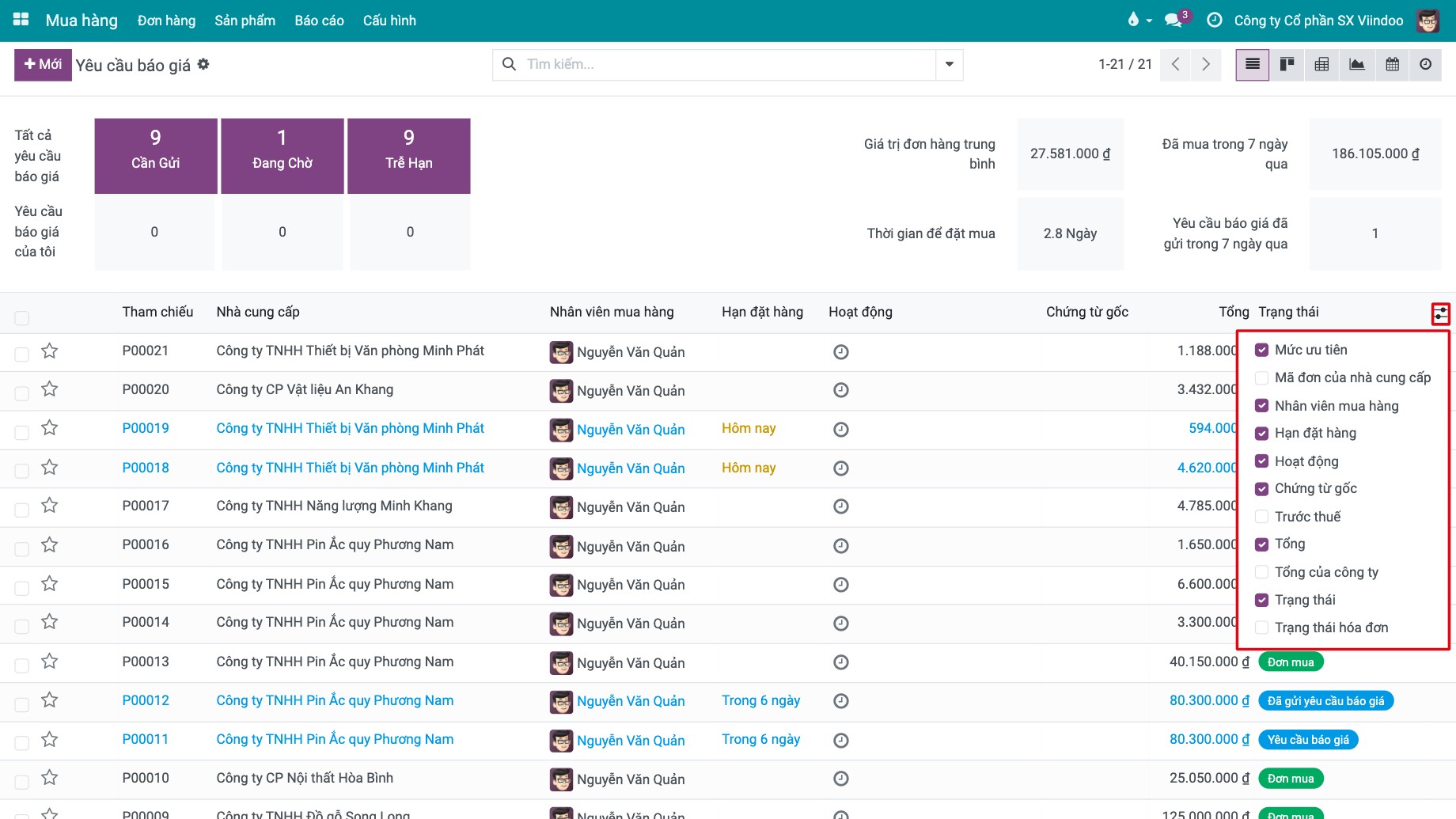Click the Mua hàng app title

pyautogui.click(x=82, y=21)
